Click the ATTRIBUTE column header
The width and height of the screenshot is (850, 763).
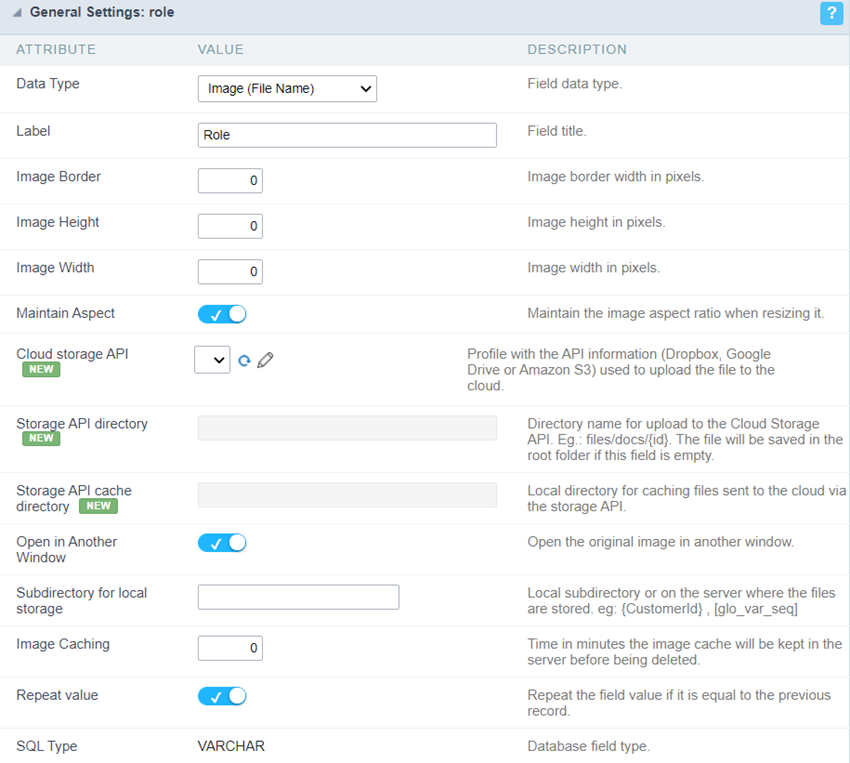coord(56,49)
